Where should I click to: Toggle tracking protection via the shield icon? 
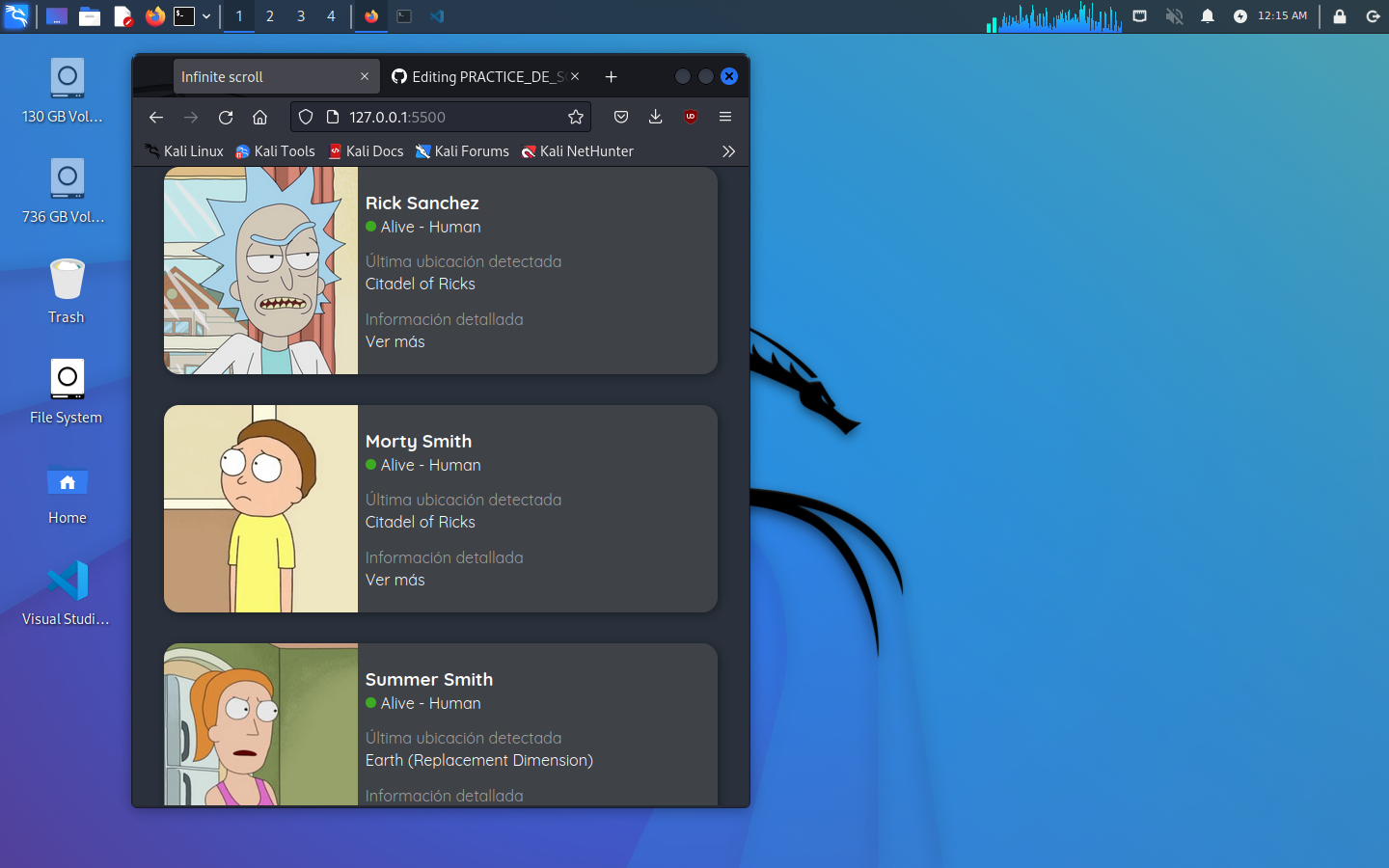click(305, 117)
